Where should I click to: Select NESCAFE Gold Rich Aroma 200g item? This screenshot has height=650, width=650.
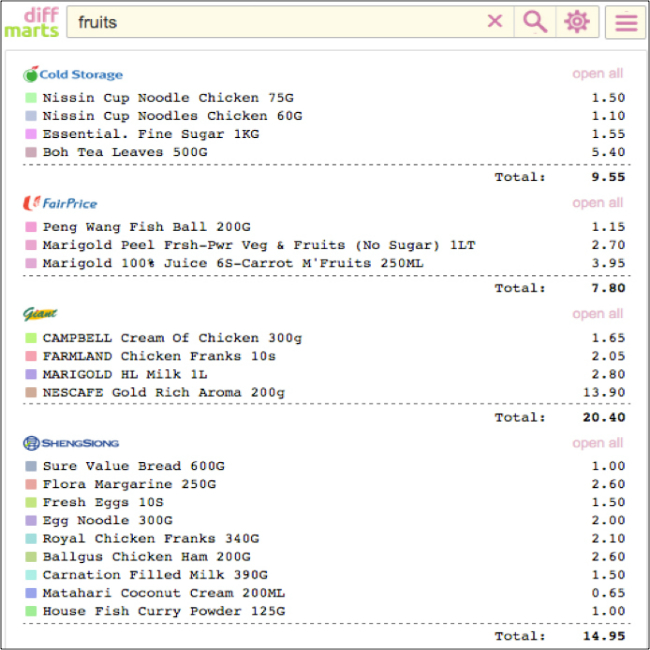(x=163, y=392)
